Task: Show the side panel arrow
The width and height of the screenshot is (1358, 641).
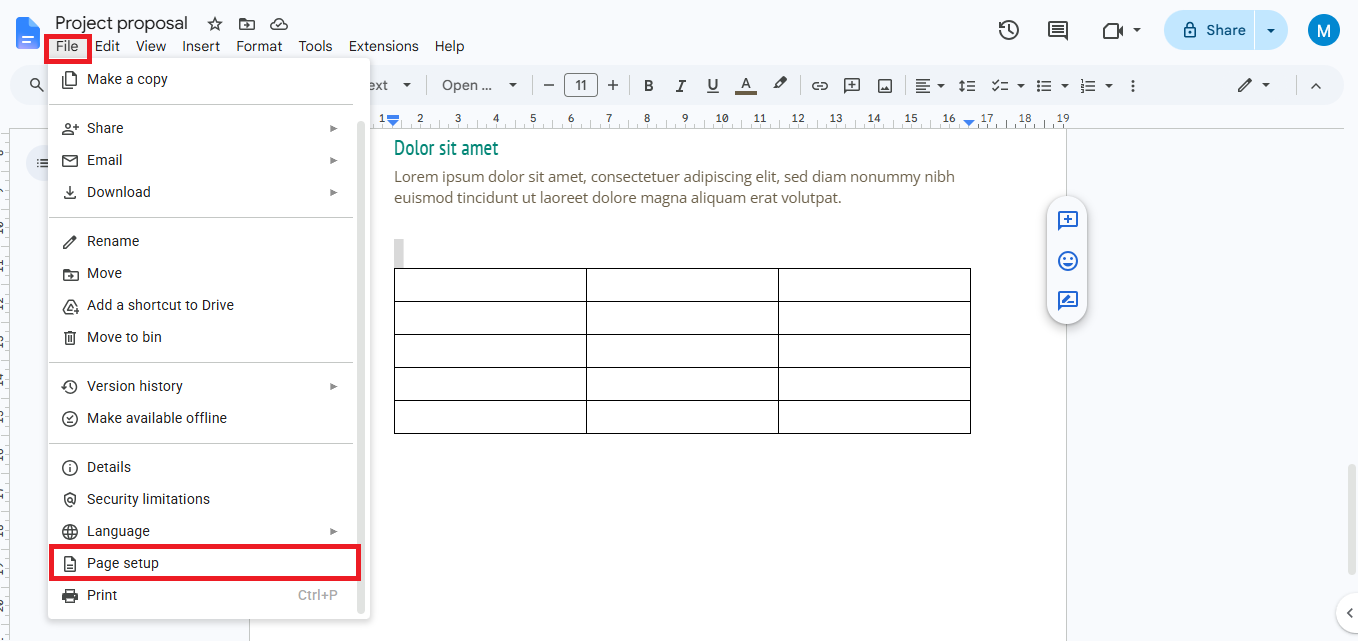Action: pyautogui.click(x=1347, y=613)
